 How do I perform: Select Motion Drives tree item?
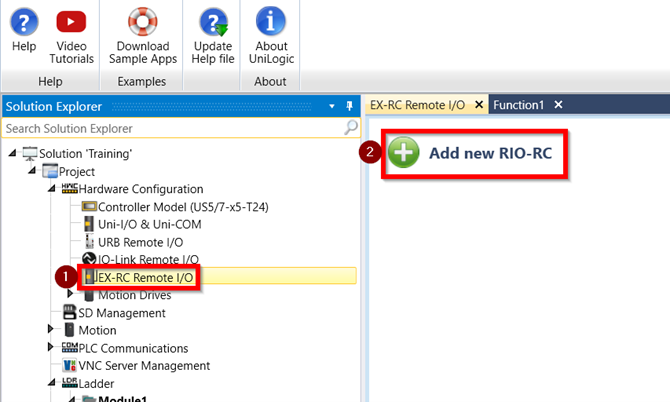[x=135, y=295]
